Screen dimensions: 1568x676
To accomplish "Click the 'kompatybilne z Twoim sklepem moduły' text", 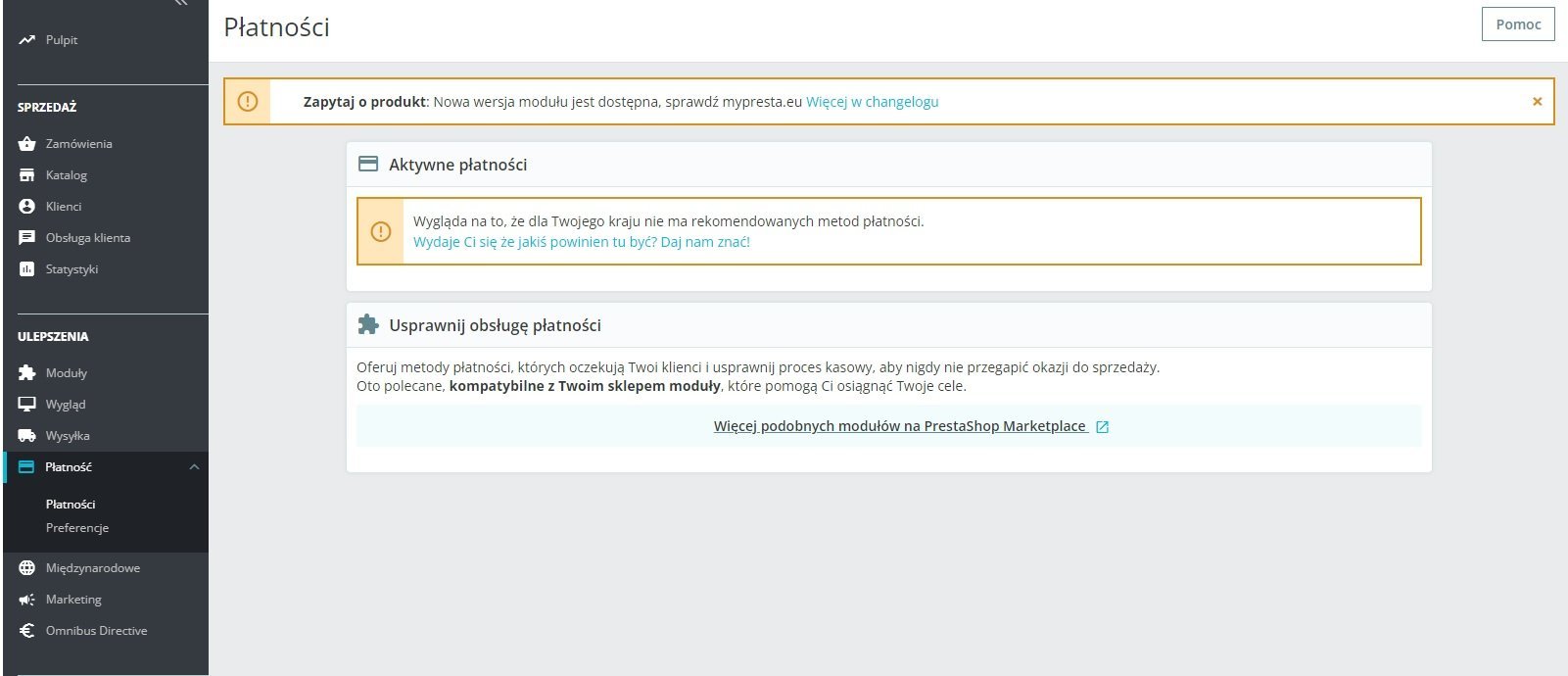I will [585, 386].
